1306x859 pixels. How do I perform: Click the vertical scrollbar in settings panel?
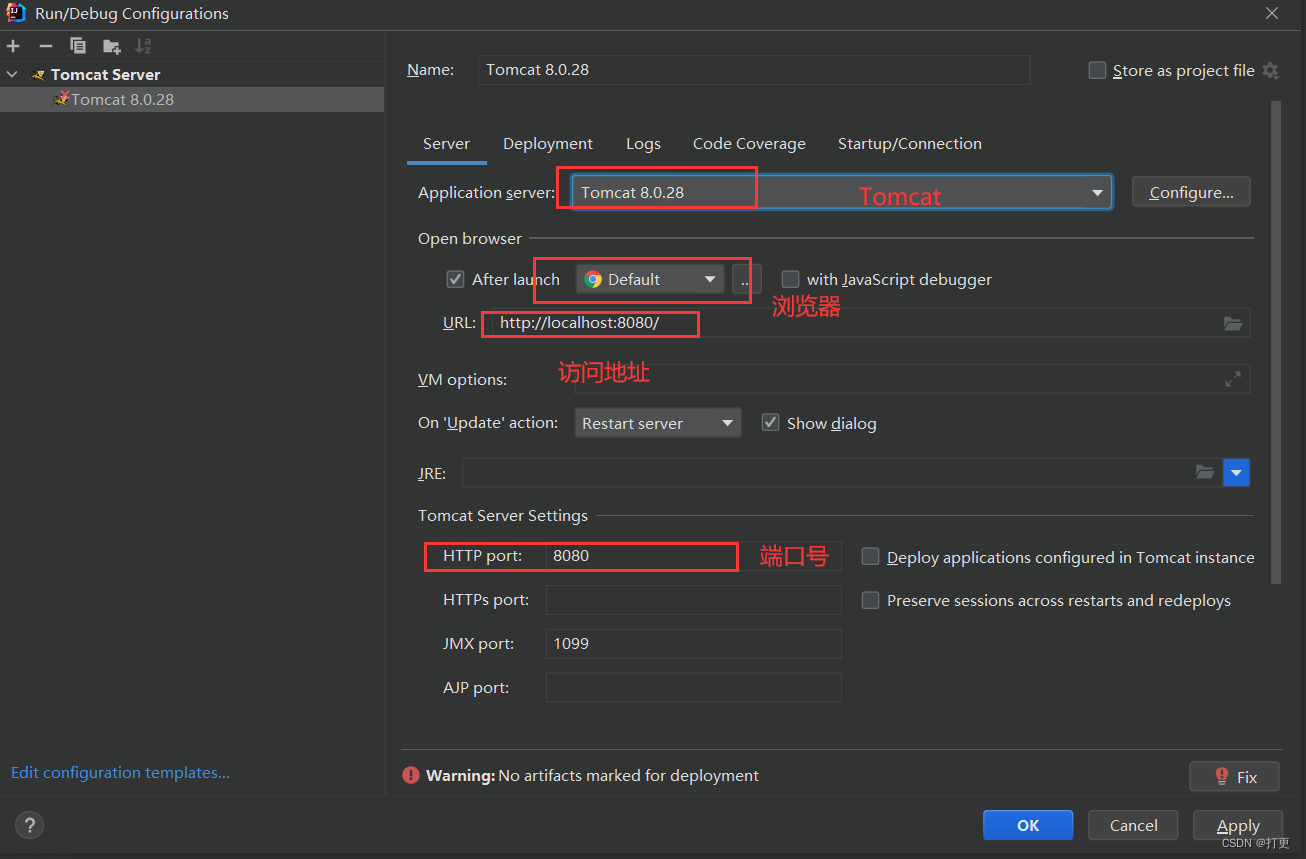1275,342
